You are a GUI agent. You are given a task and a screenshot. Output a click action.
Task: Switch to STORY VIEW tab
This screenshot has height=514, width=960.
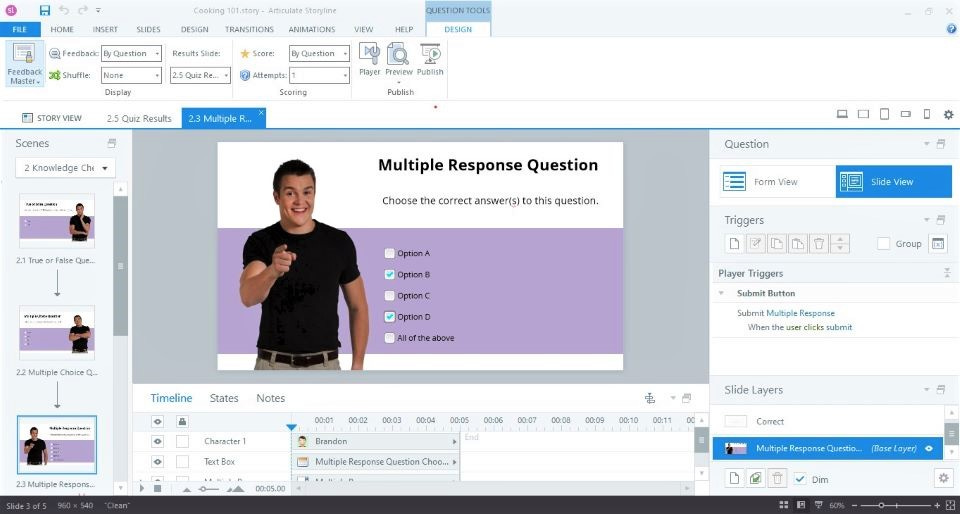(x=52, y=118)
